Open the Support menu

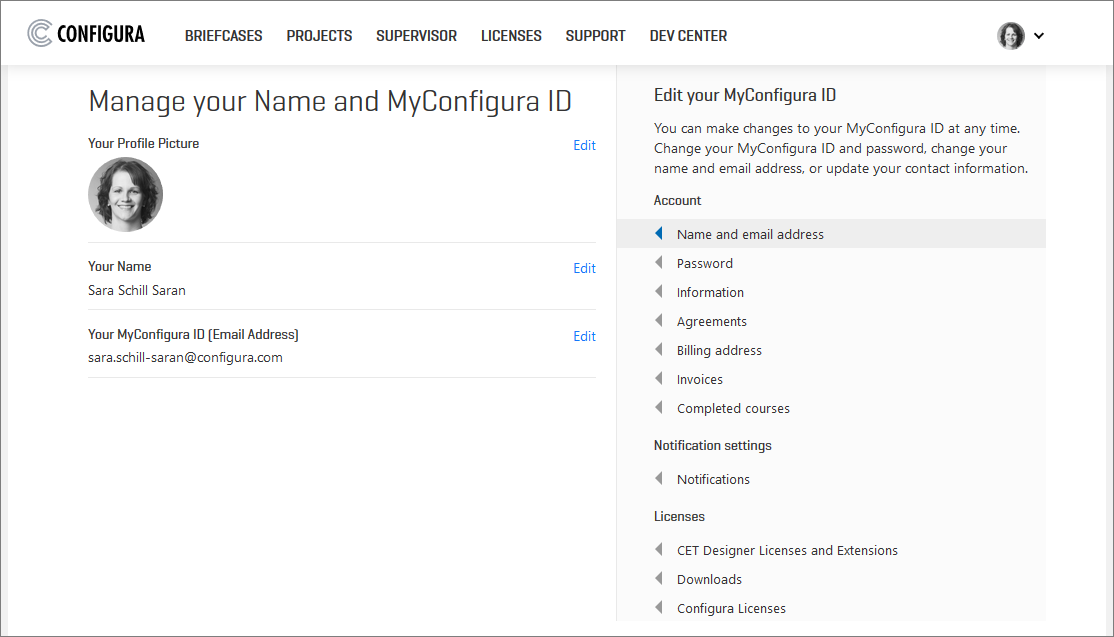click(595, 36)
